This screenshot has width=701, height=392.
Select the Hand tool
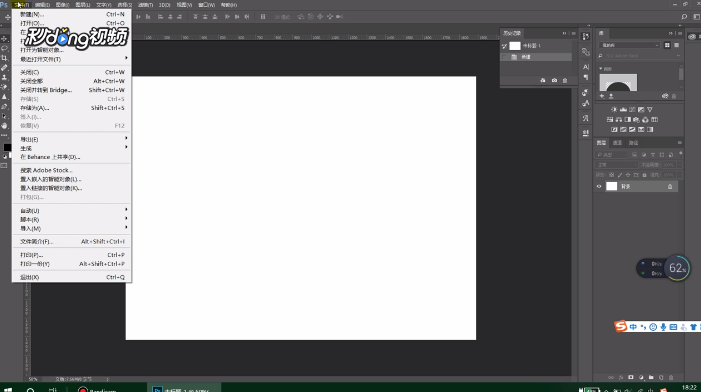pyautogui.click(x=4, y=126)
